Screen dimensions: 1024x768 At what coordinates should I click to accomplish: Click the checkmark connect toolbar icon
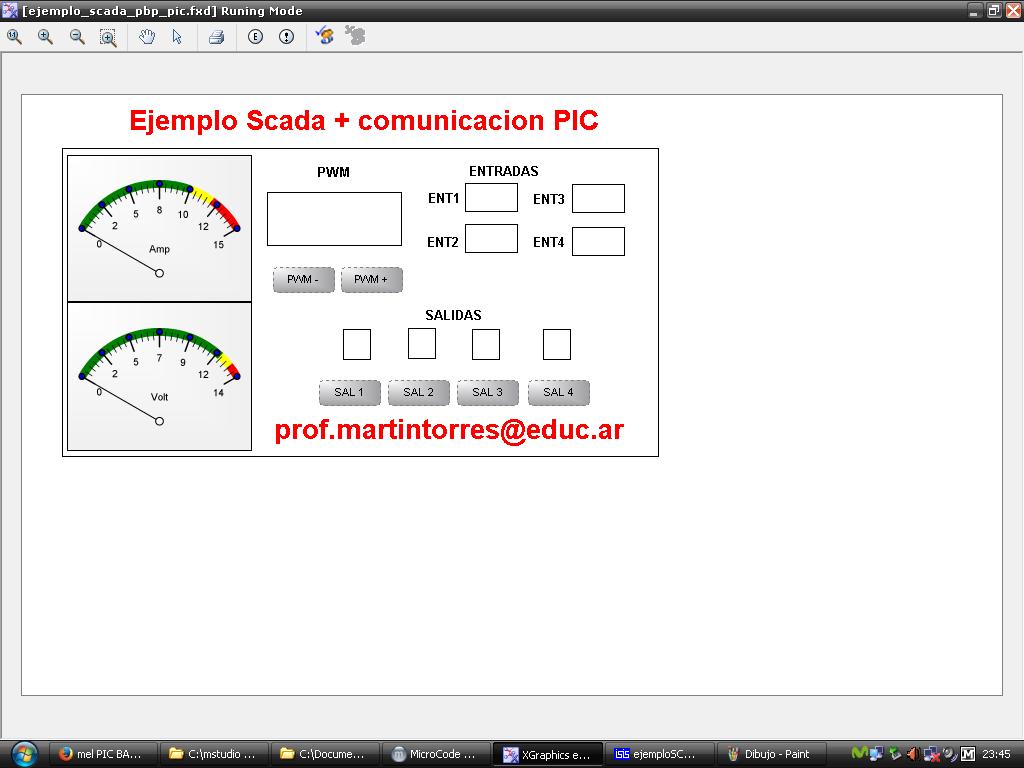(324, 36)
